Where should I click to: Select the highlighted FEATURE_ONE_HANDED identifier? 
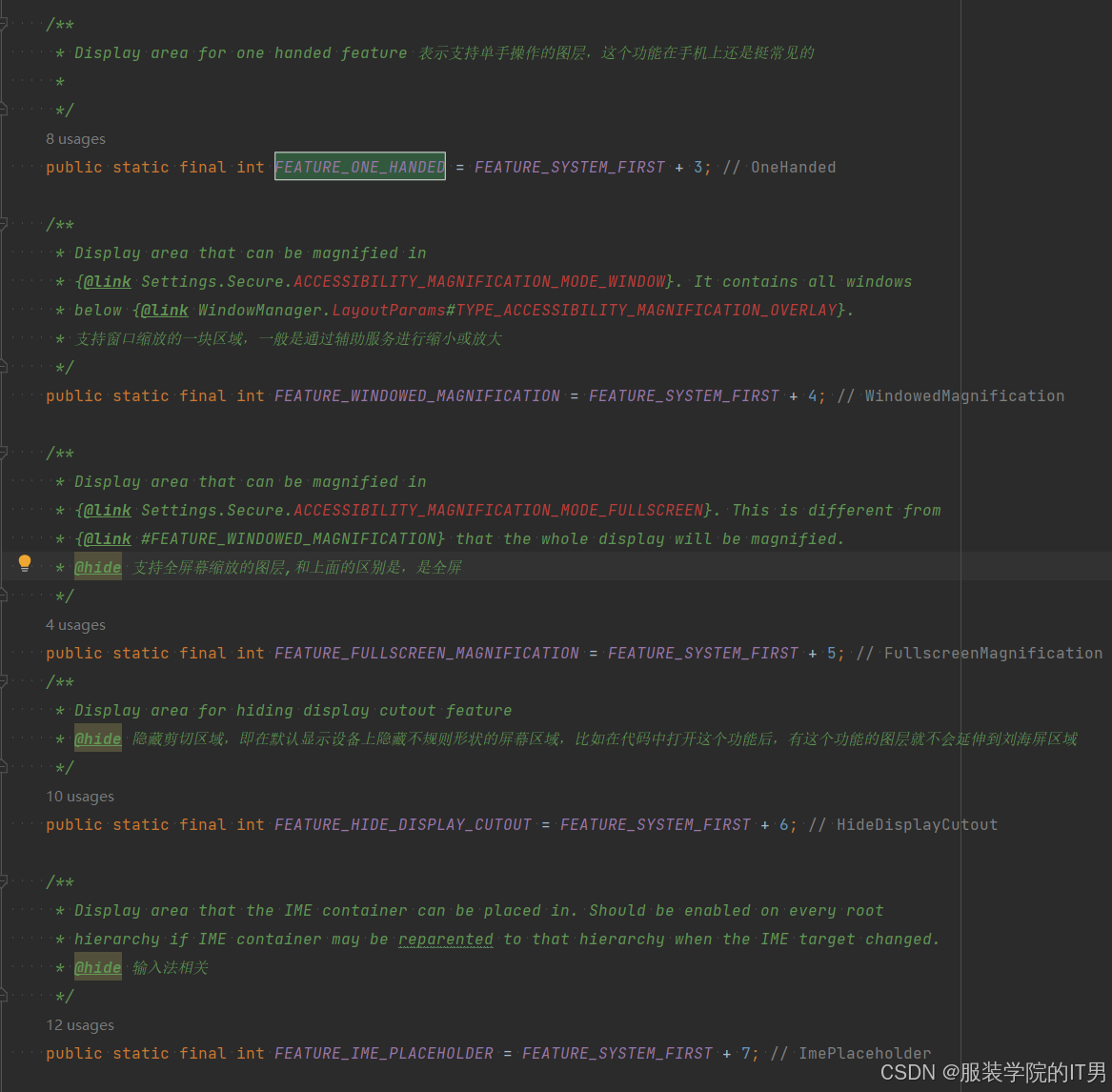pyautogui.click(x=360, y=167)
